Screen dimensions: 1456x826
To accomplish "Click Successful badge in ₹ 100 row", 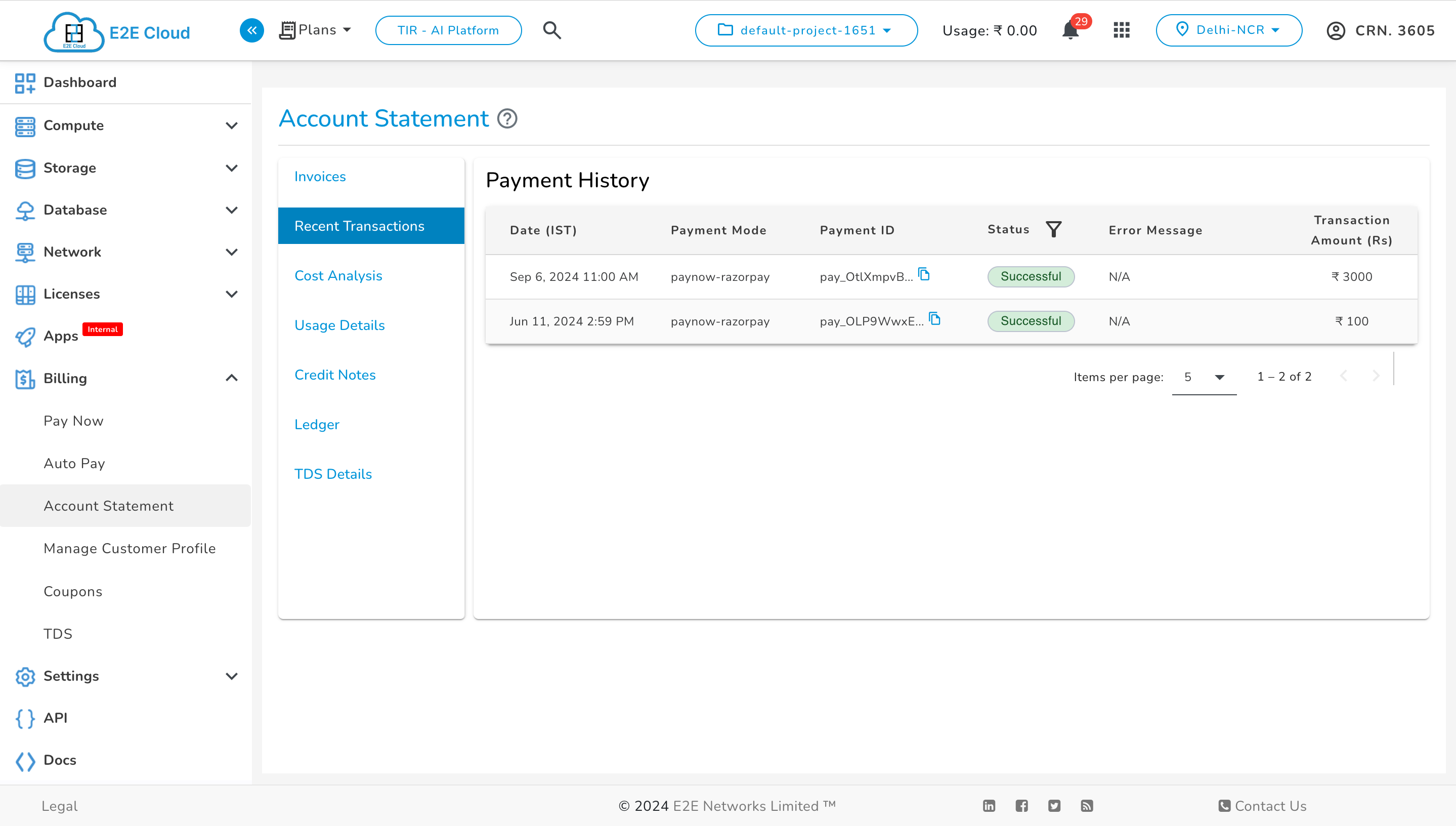I will (x=1031, y=321).
